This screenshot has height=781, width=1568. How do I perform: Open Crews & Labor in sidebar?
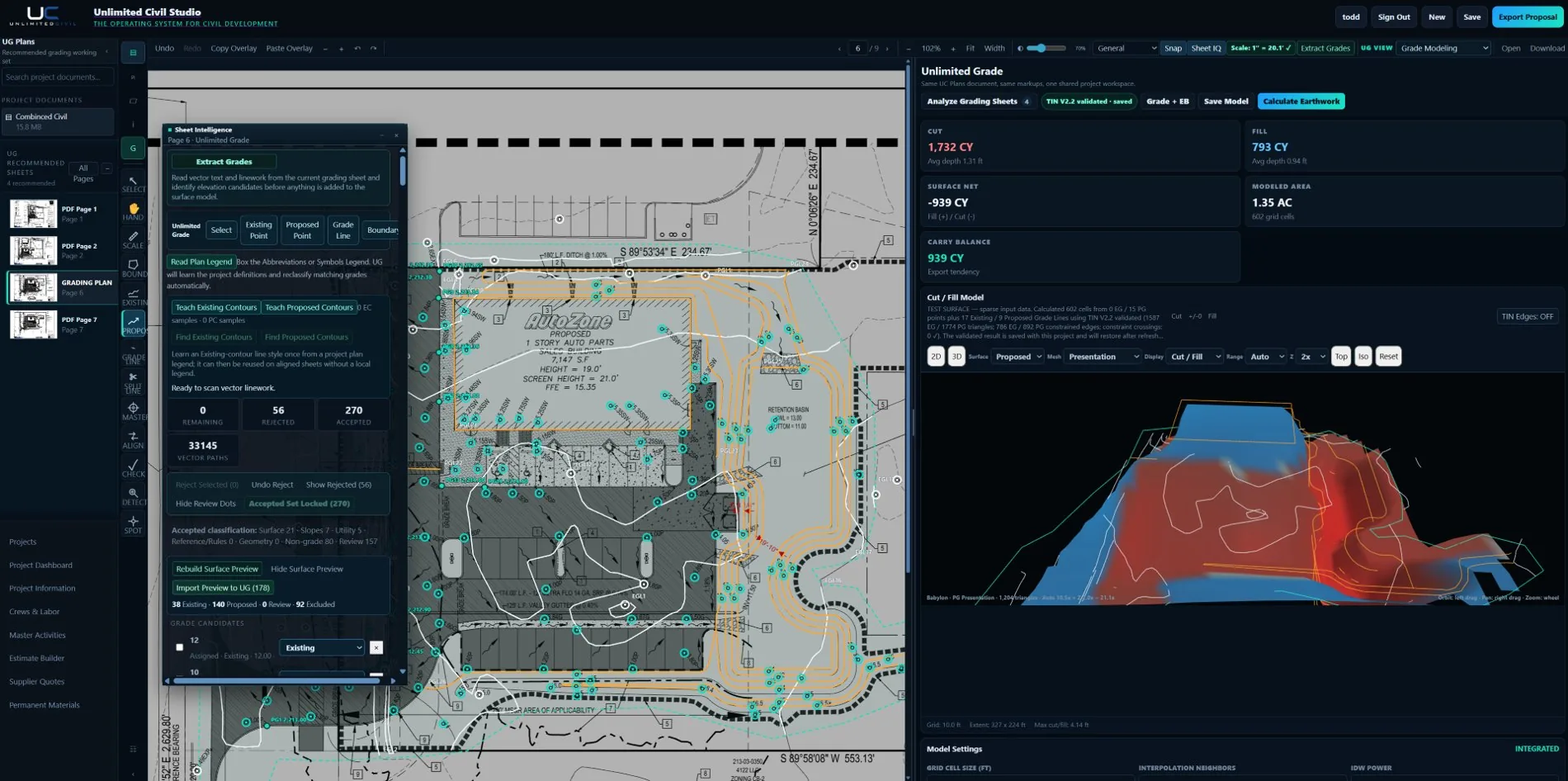pyautogui.click(x=34, y=612)
